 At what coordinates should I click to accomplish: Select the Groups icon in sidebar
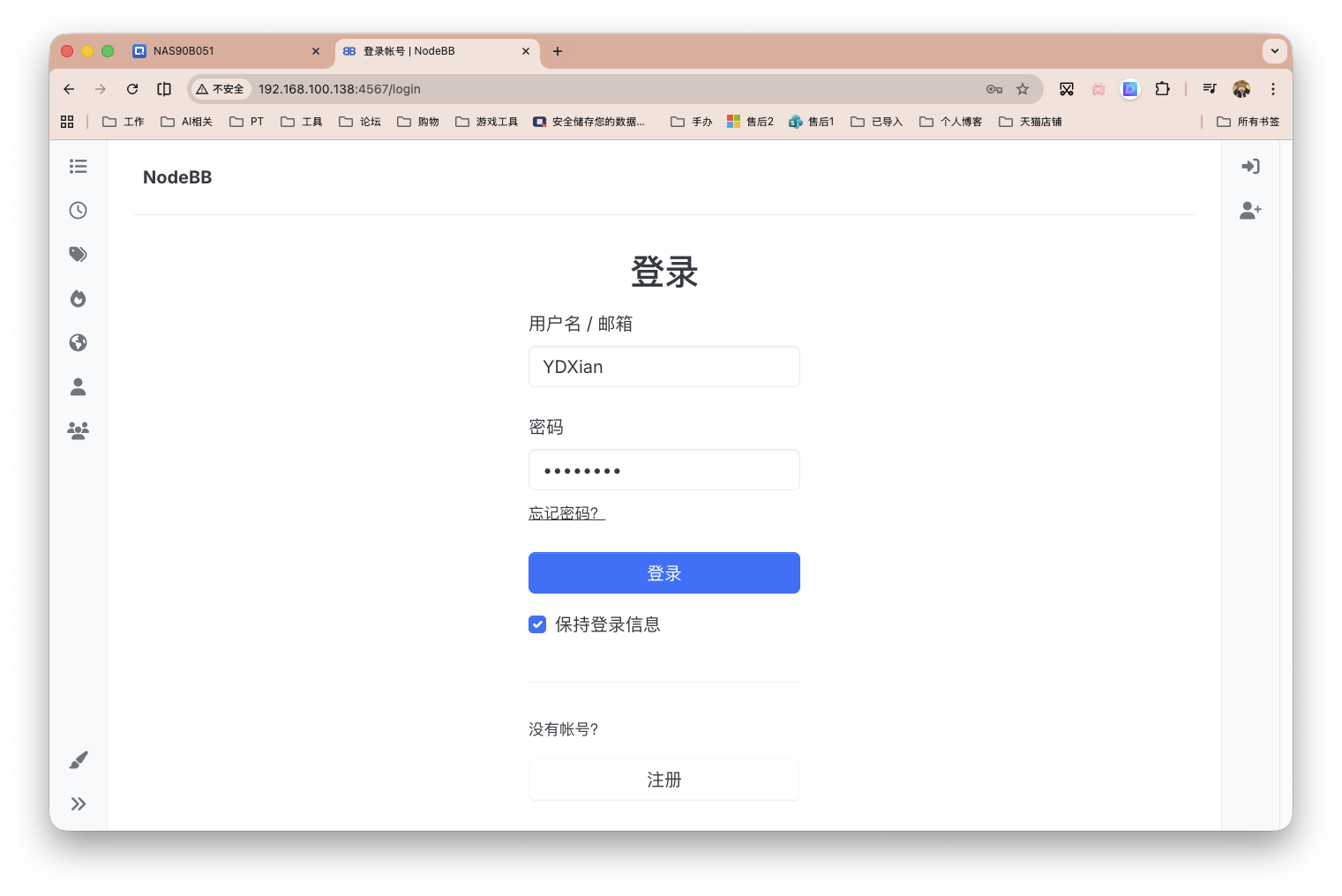[x=78, y=430]
